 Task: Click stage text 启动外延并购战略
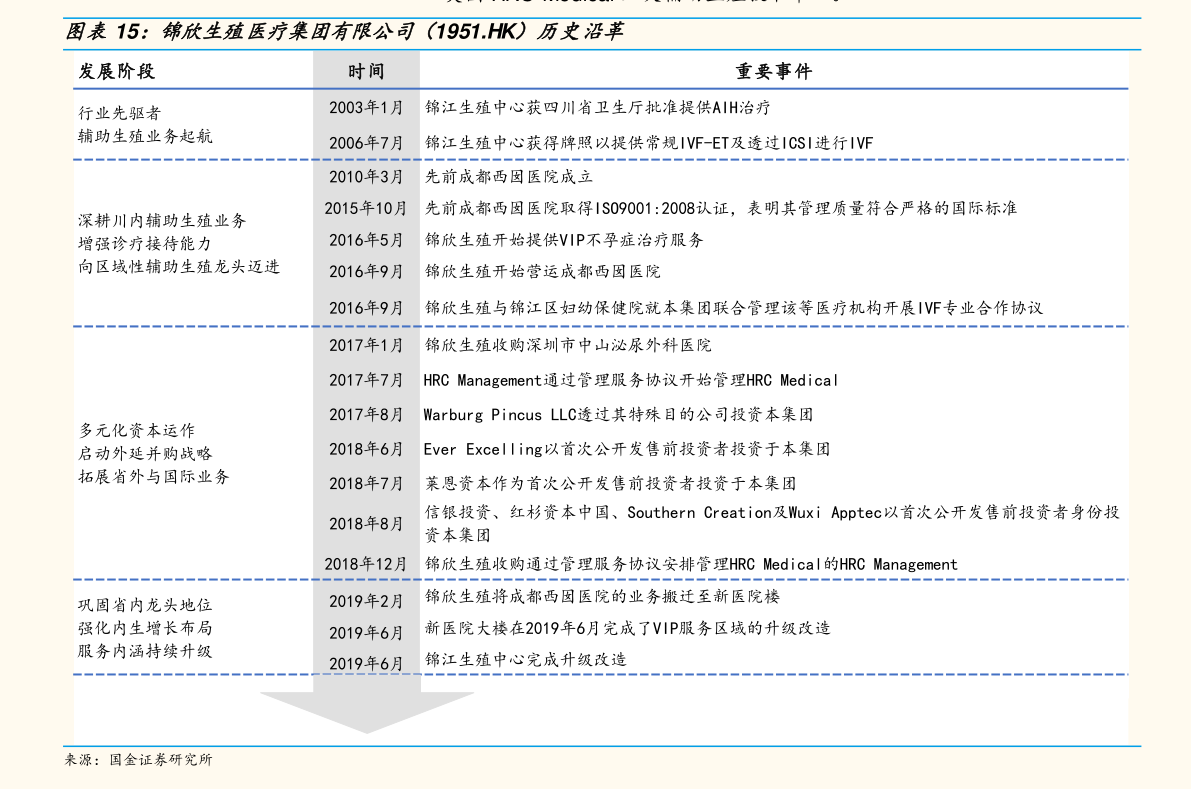[145, 453]
